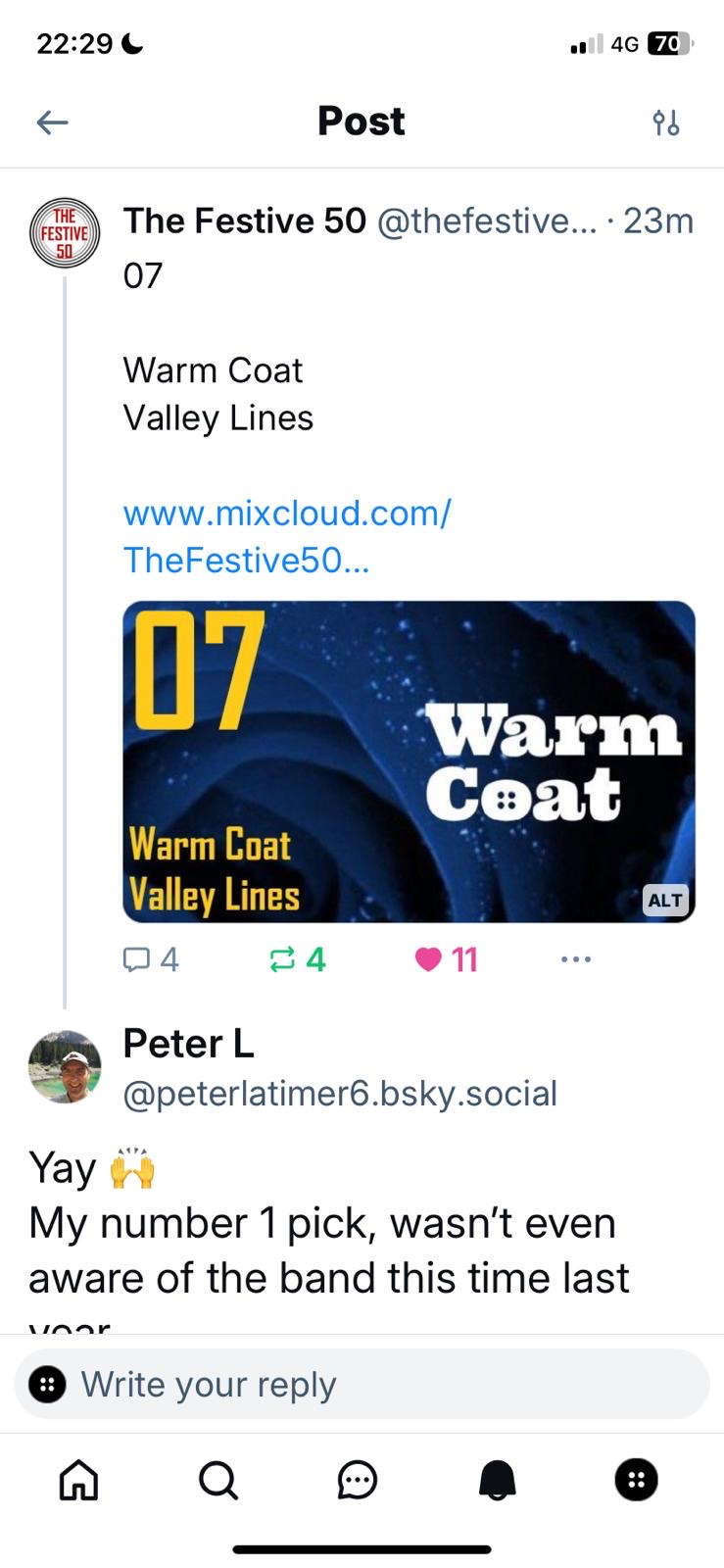This screenshot has height=1568, width=724.
Task: Tap the repost arrows icon
Action: [282, 959]
